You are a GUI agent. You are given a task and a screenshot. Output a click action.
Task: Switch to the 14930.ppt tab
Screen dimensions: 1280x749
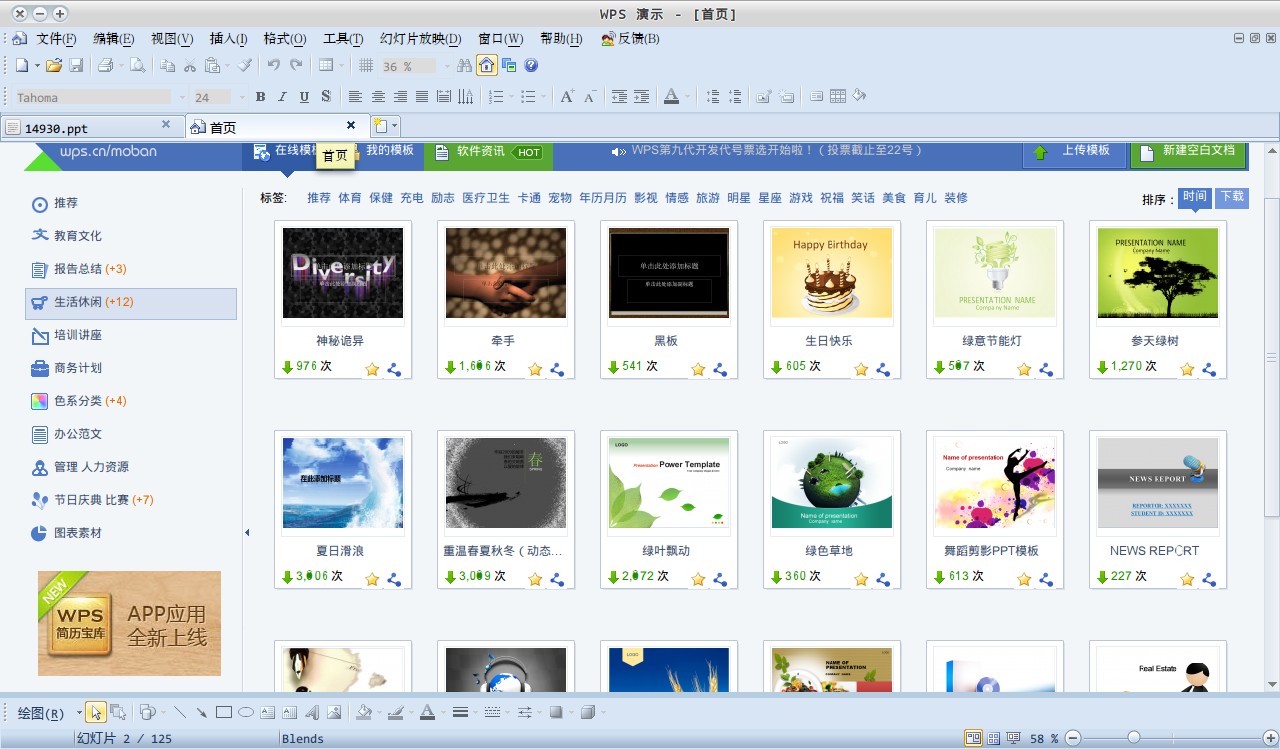click(92, 127)
